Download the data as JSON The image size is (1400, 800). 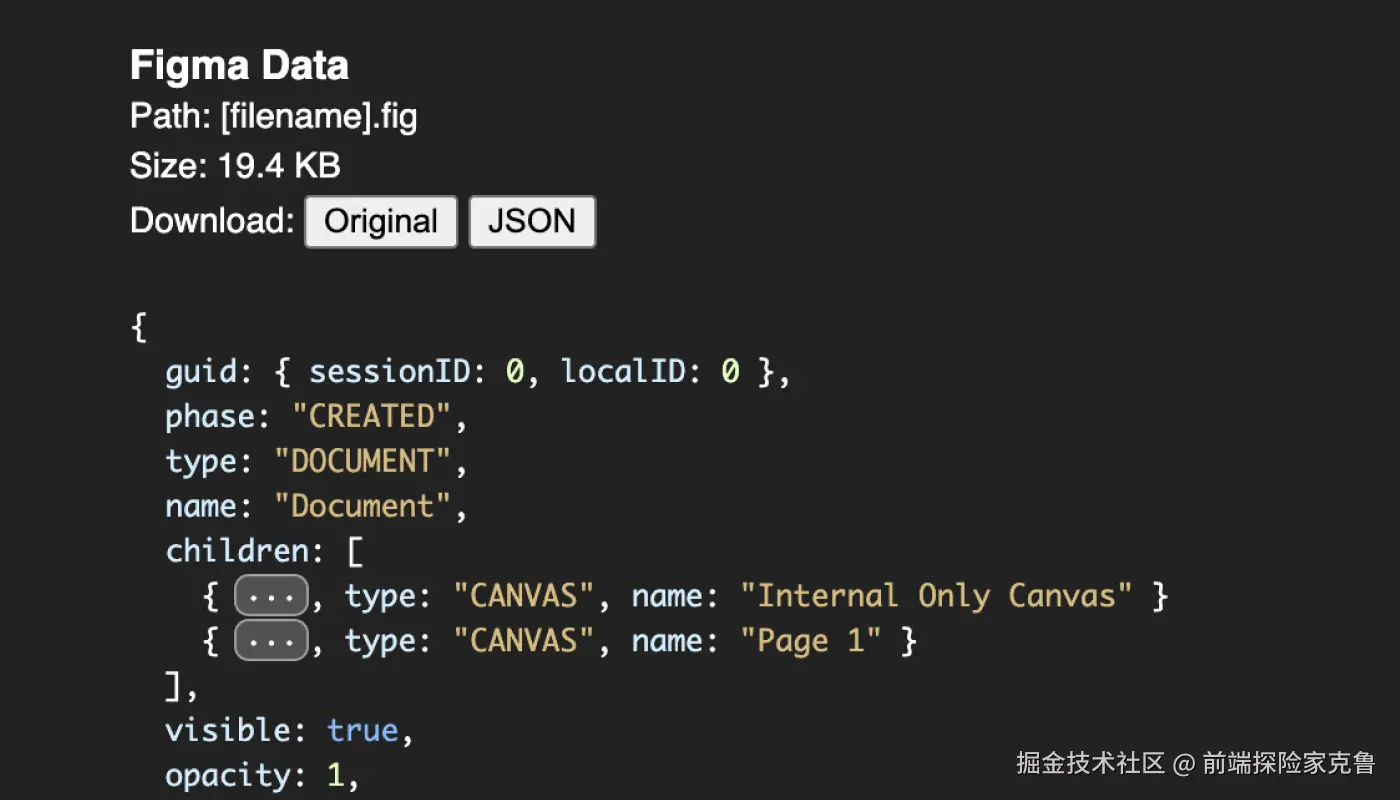coord(532,221)
